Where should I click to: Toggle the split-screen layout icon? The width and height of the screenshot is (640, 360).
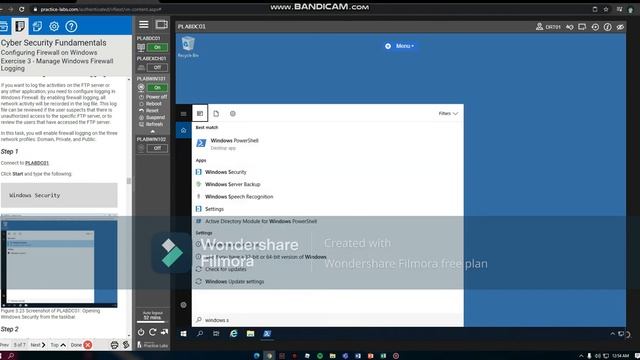tap(162, 24)
